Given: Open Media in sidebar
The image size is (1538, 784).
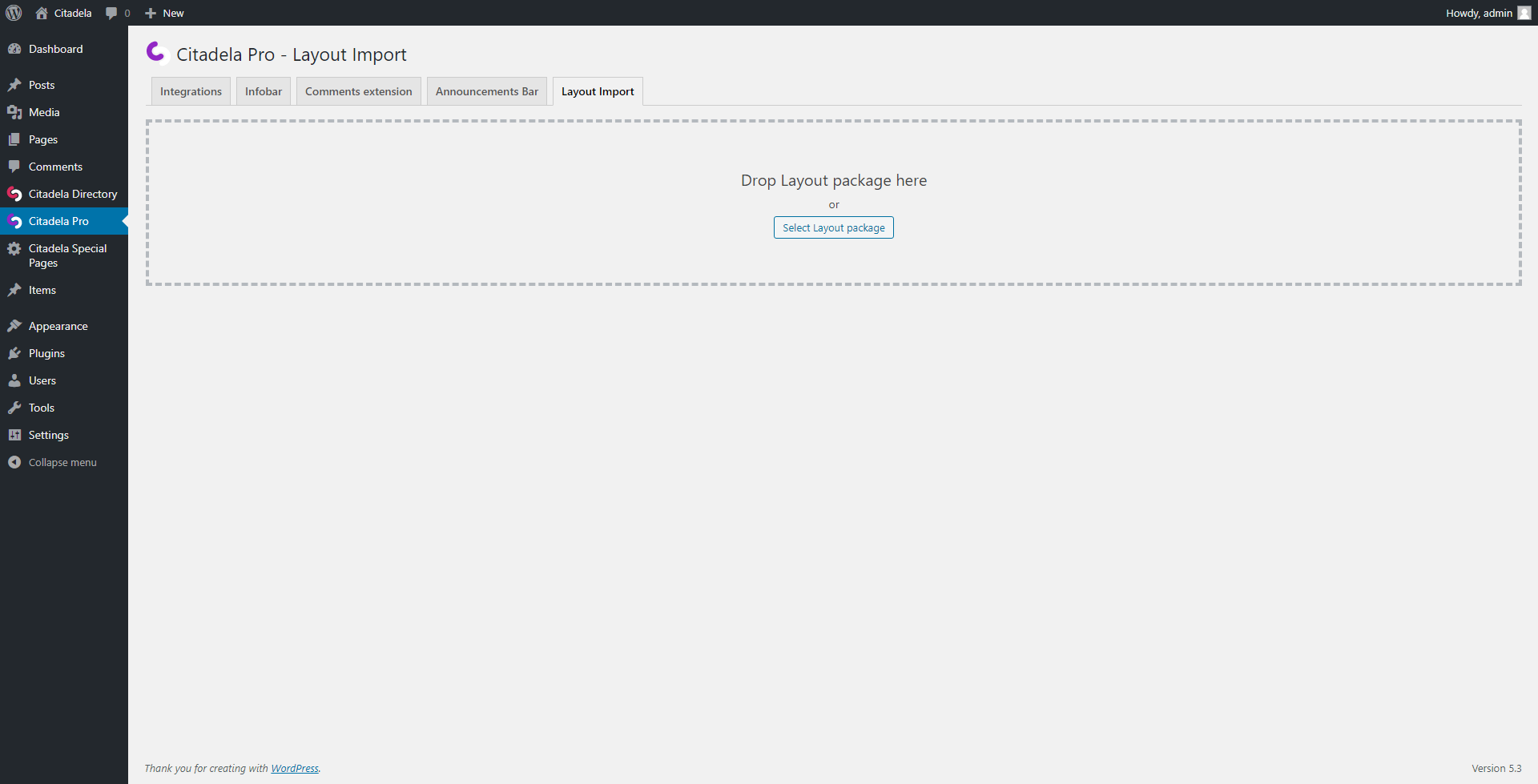Looking at the screenshot, I should pos(64,112).
